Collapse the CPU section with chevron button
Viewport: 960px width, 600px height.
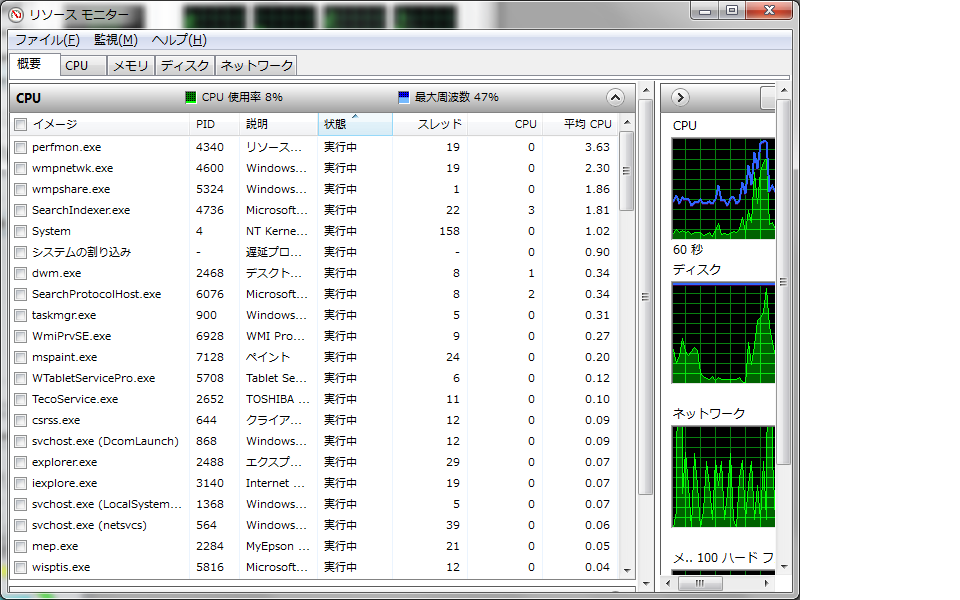[x=615, y=97]
